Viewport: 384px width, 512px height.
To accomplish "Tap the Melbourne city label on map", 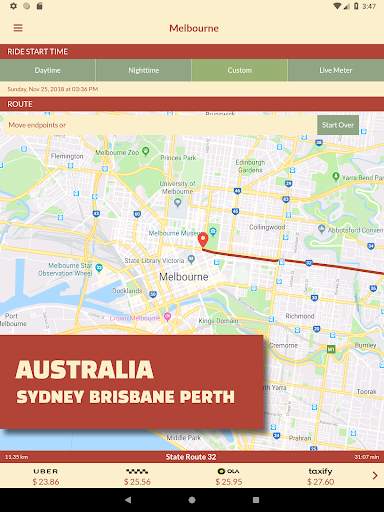I will pos(184,277).
